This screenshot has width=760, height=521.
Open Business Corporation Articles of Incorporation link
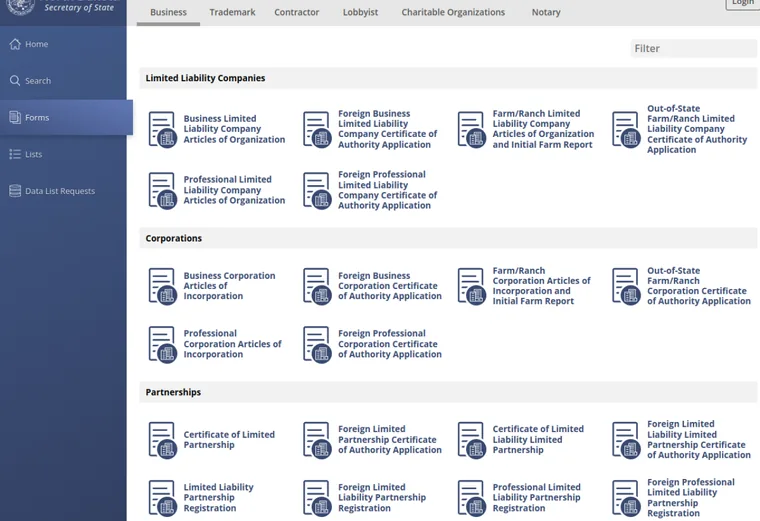(229, 286)
